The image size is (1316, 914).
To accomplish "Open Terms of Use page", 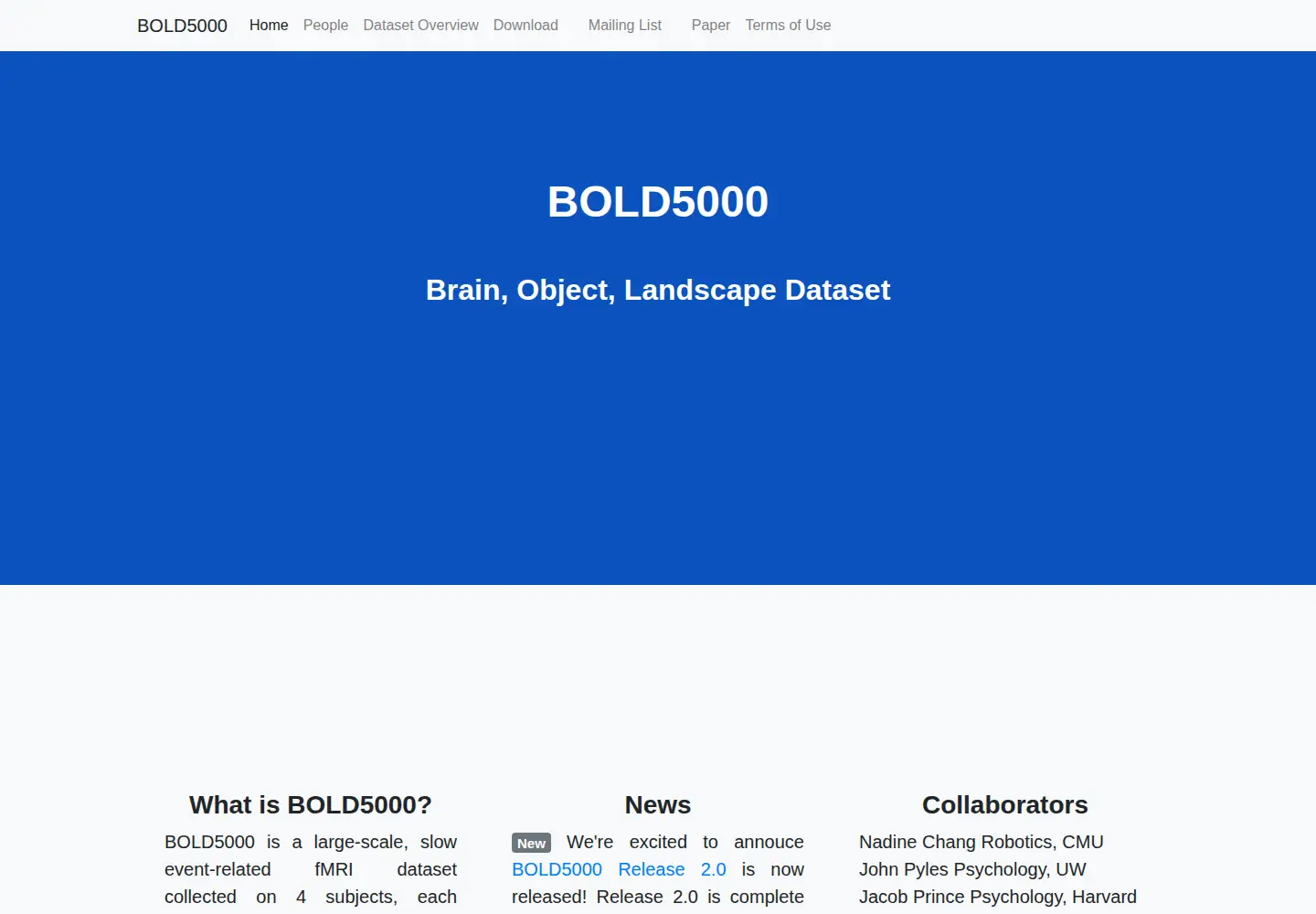I will pyautogui.click(x=788, y=26).
